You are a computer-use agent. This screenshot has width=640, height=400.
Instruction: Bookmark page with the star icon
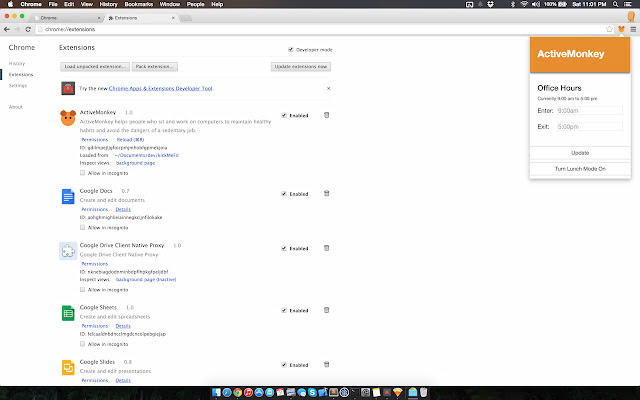pyautogui.click(x=609, y=29)
